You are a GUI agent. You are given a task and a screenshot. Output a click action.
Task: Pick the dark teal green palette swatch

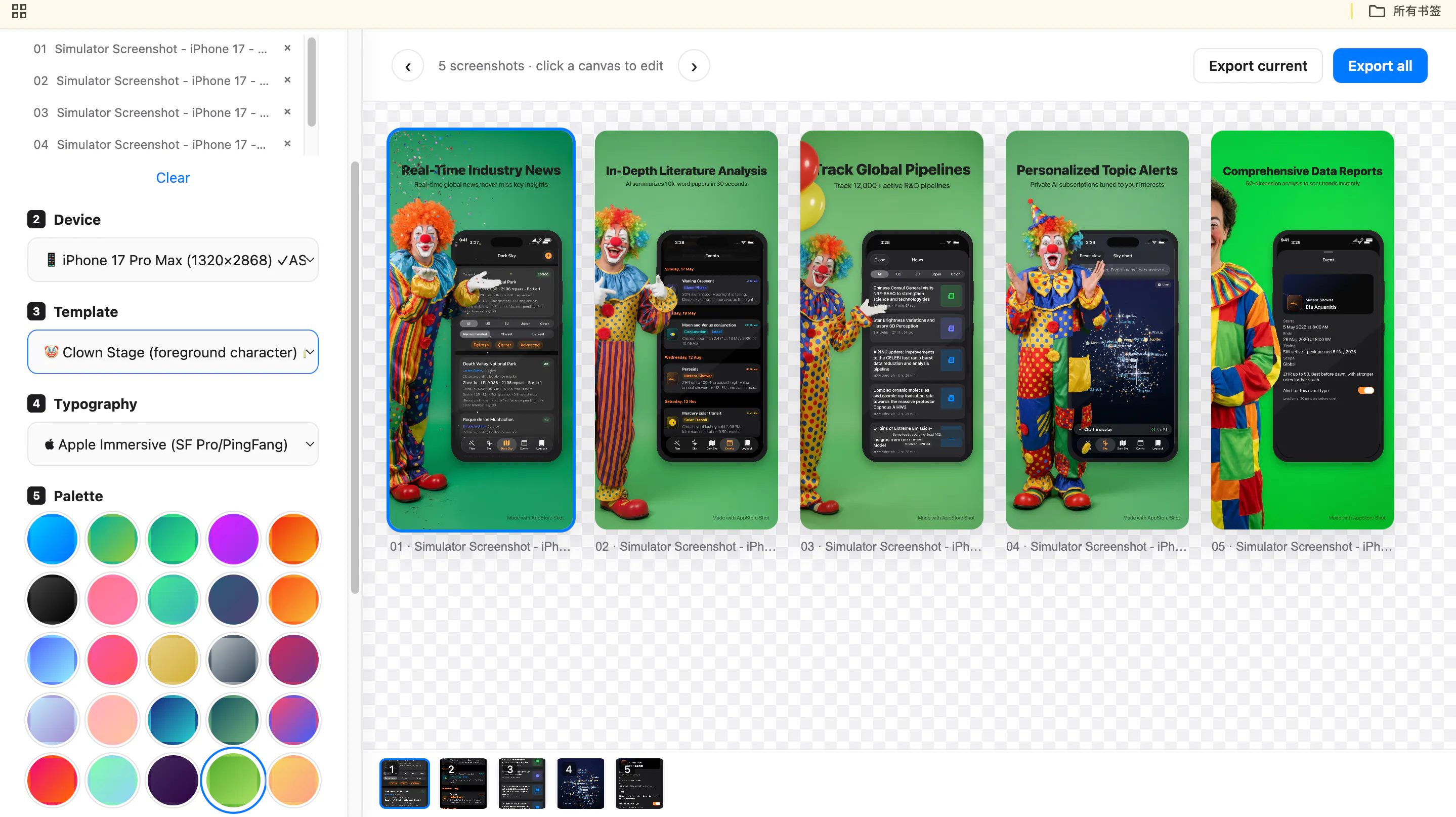click(233, 720)
